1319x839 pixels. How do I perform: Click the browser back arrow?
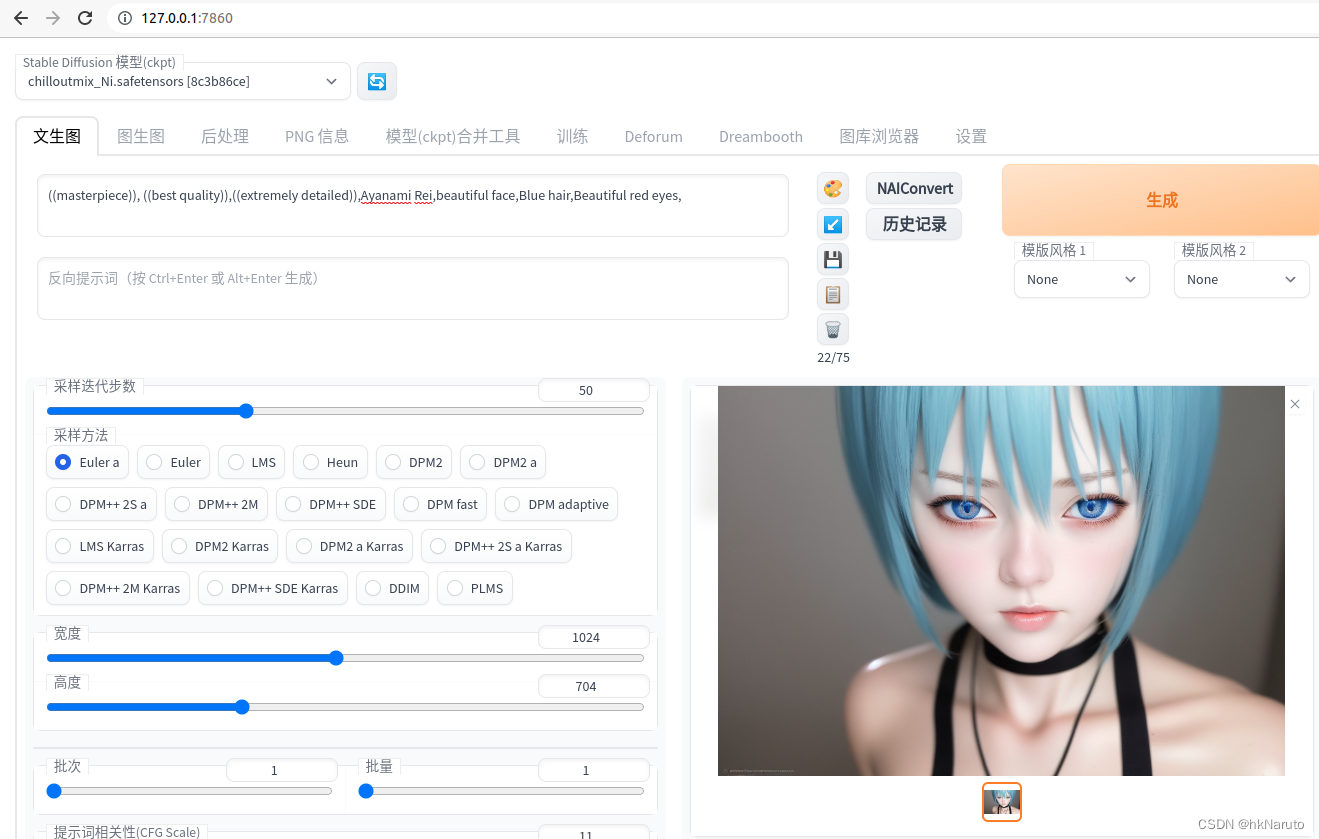click(21, 18)
